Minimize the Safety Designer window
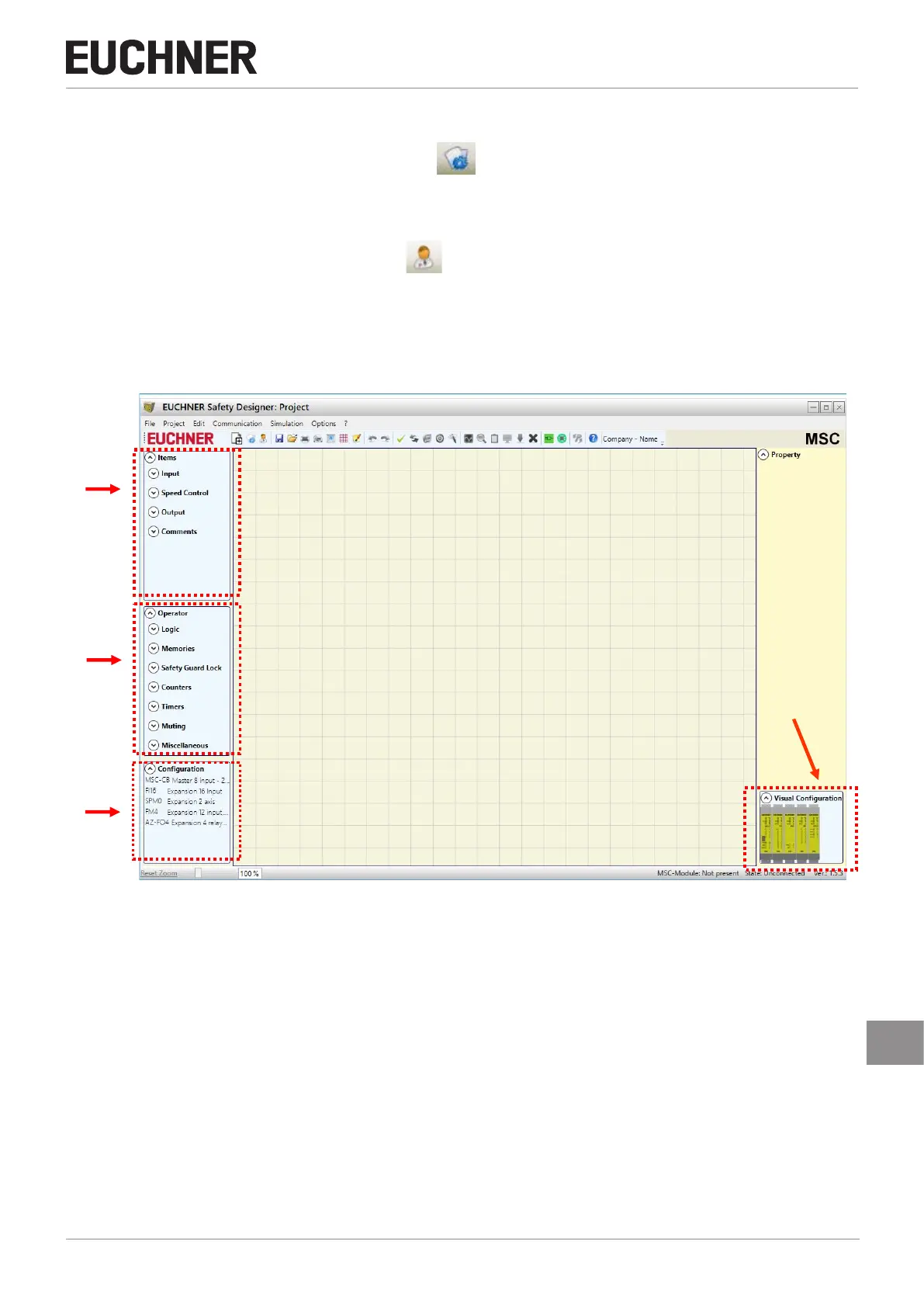Screen dimensions: 924x1307 coord(814,407)
